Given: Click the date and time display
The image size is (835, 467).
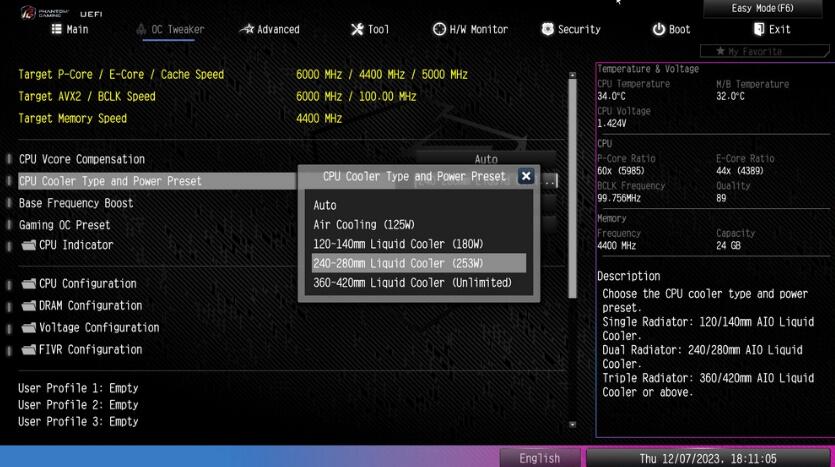Looking at the screenshot, I should click(708, 458).
